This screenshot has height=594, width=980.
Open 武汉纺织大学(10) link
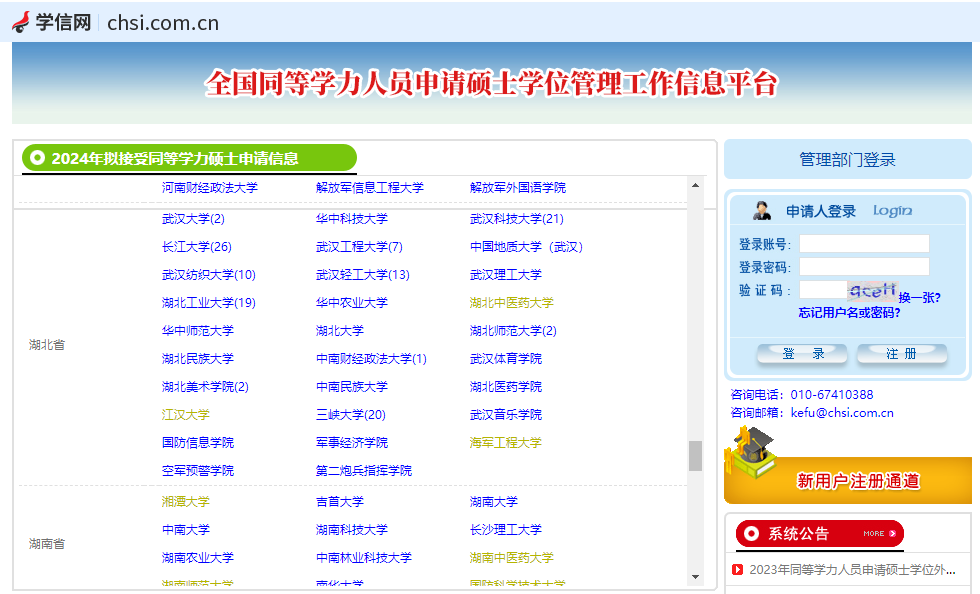click(x=209, y=274)
